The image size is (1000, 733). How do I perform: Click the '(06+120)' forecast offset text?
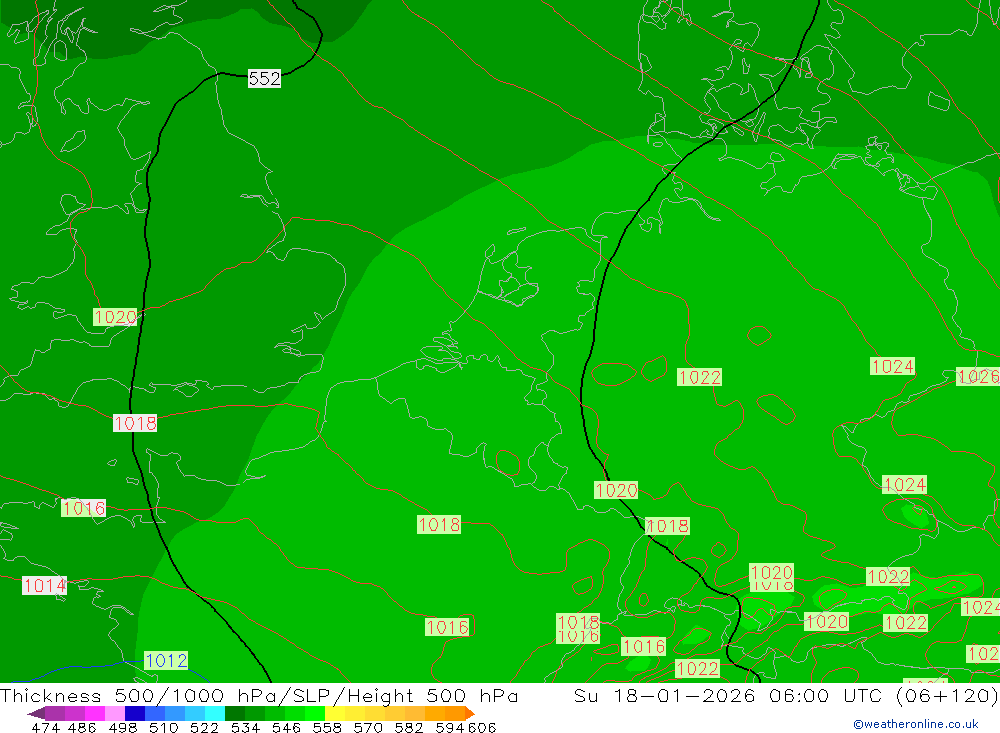tap(946, 695)
